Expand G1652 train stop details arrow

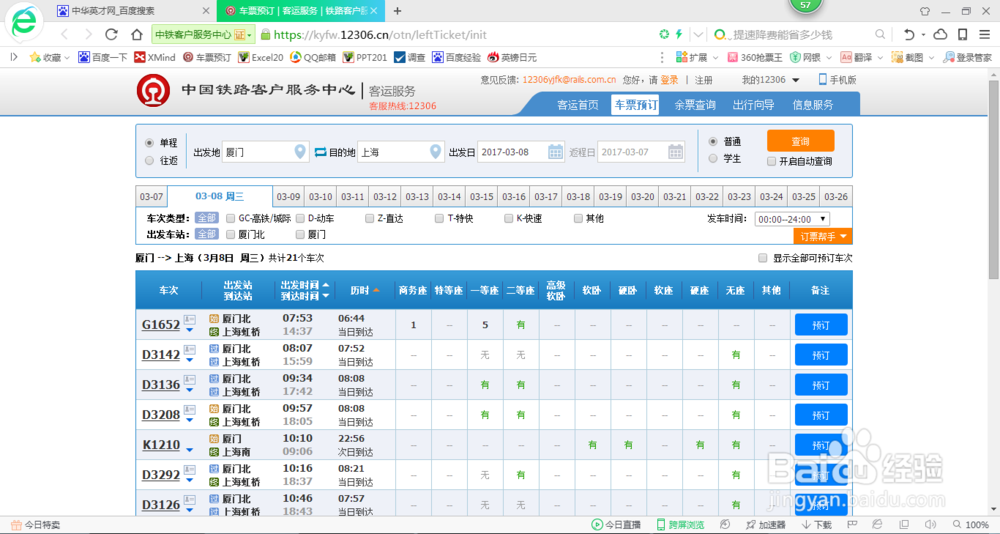pyautogui.click(x=189, y=330)
